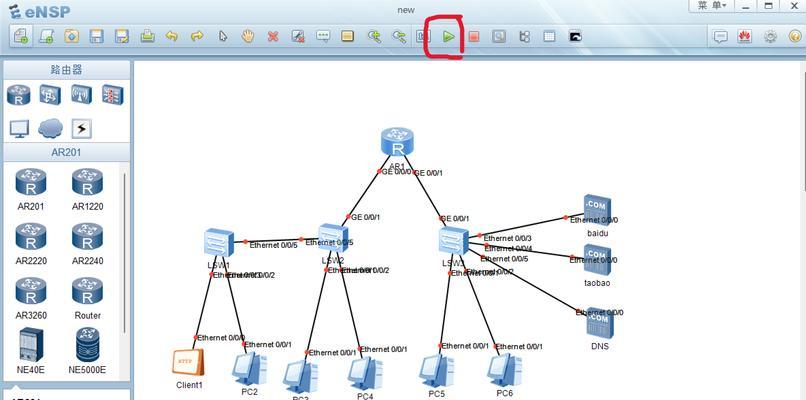This screenshot has width=806, height=400.
Task: Select PC4 in the topology
Action: pos(365,373)
